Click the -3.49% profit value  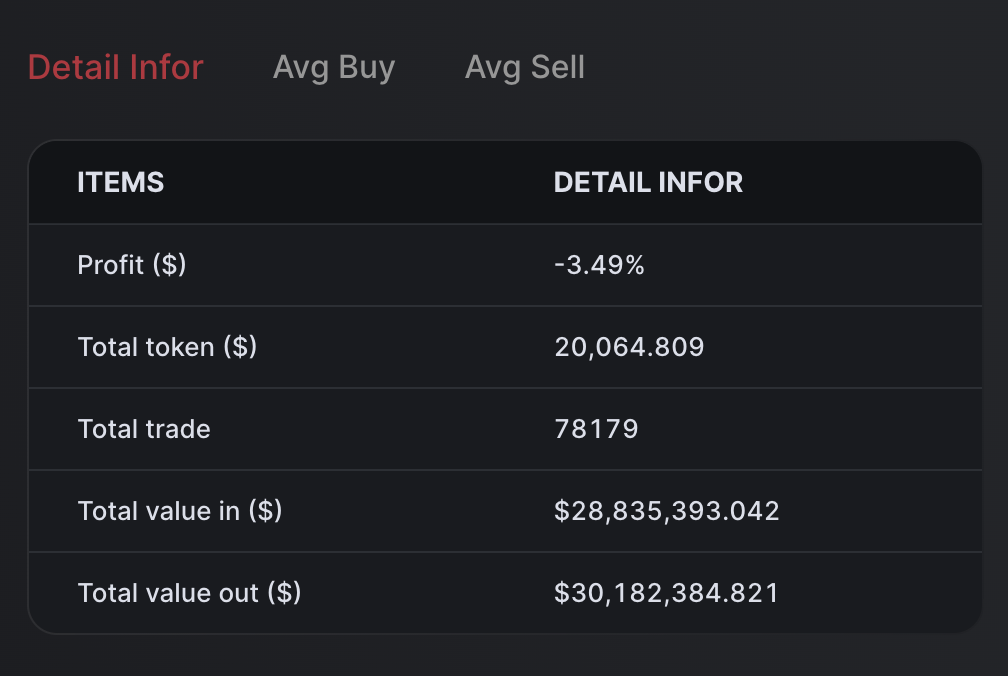[x=600, y=265]
